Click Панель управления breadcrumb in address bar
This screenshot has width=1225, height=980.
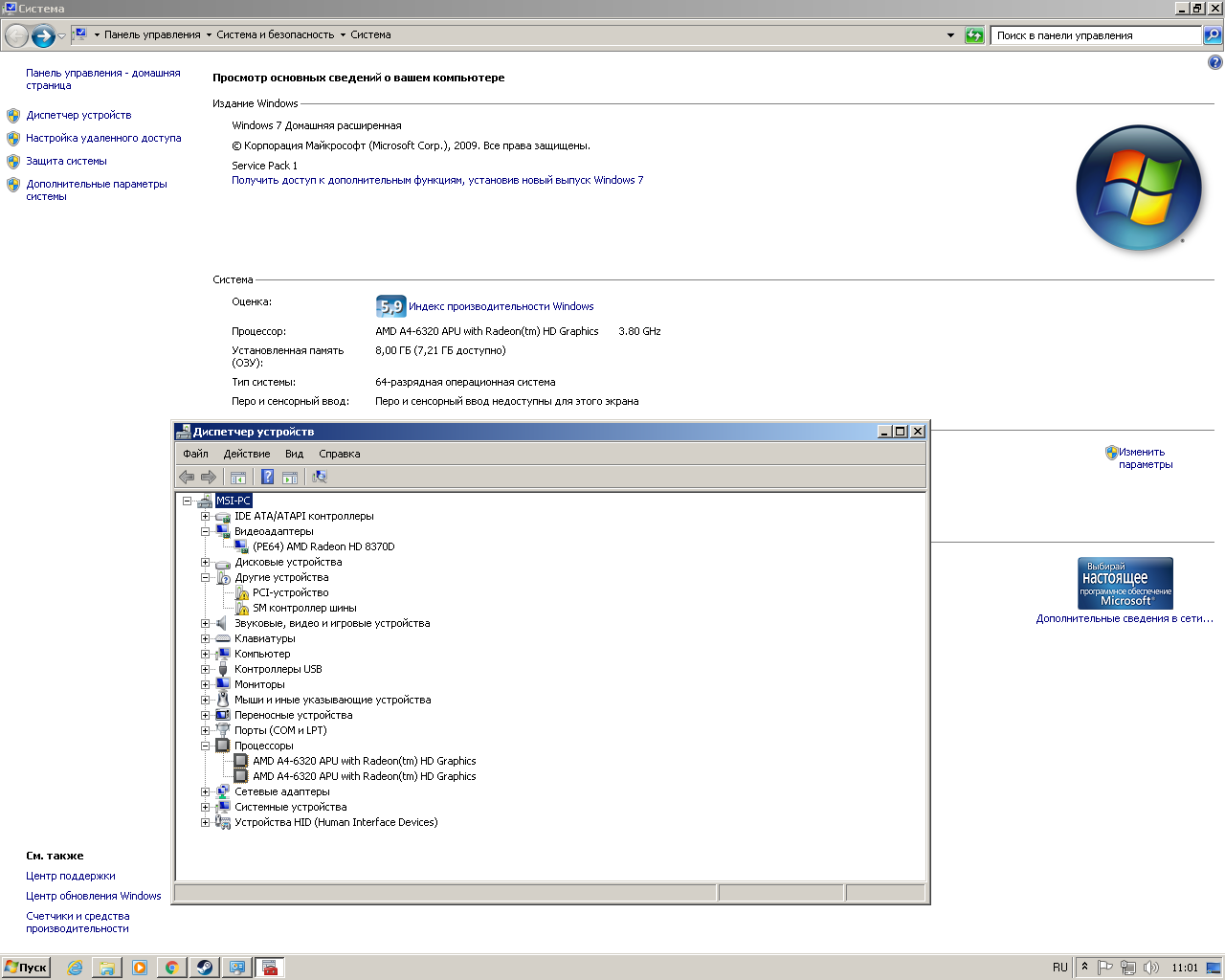pyautogui.click(x=152, y=35)
